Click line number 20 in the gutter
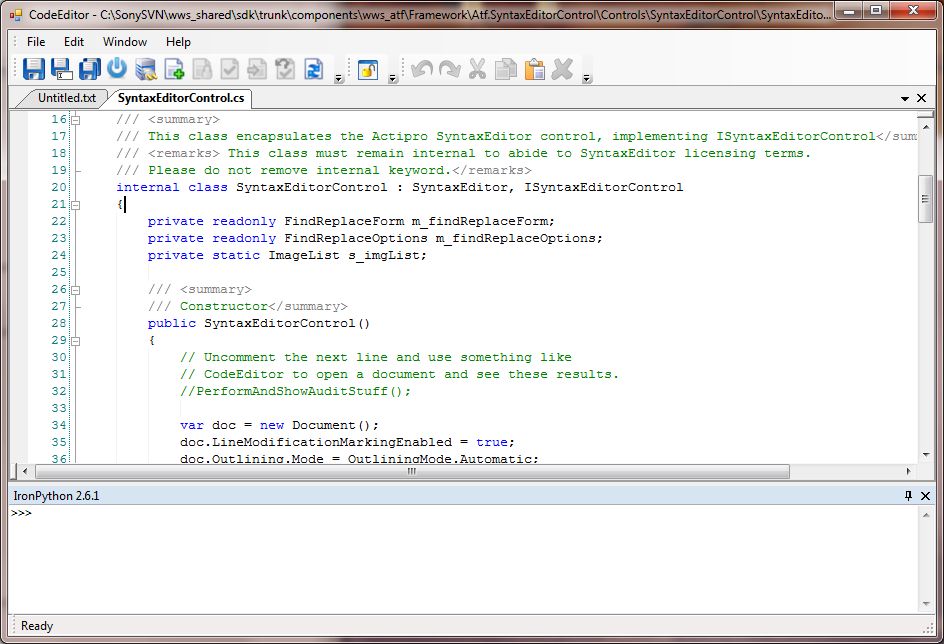The height and width of the screenshot is (644, 944). (59, 187)
